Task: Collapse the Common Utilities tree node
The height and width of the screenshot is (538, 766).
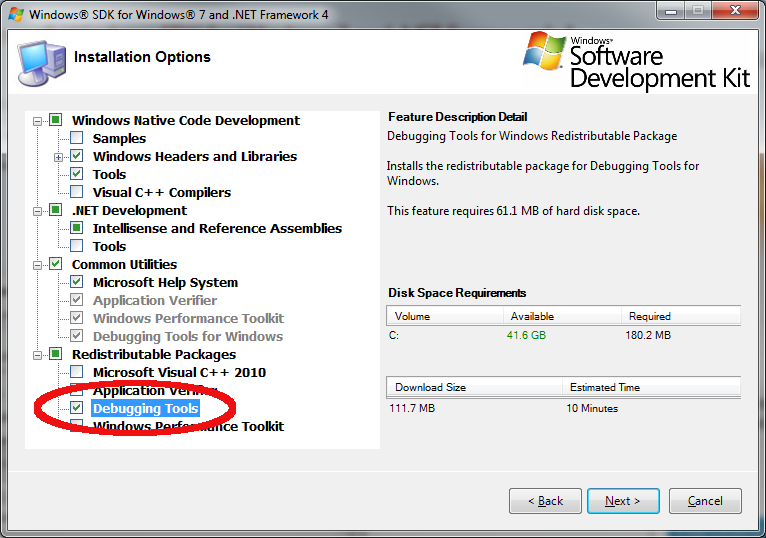Action: click(38, 265)
